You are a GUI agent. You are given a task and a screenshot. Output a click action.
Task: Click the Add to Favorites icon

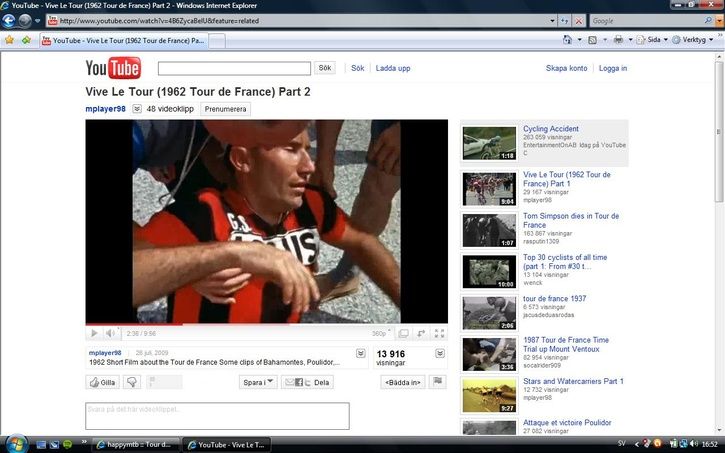click(26, 40)
